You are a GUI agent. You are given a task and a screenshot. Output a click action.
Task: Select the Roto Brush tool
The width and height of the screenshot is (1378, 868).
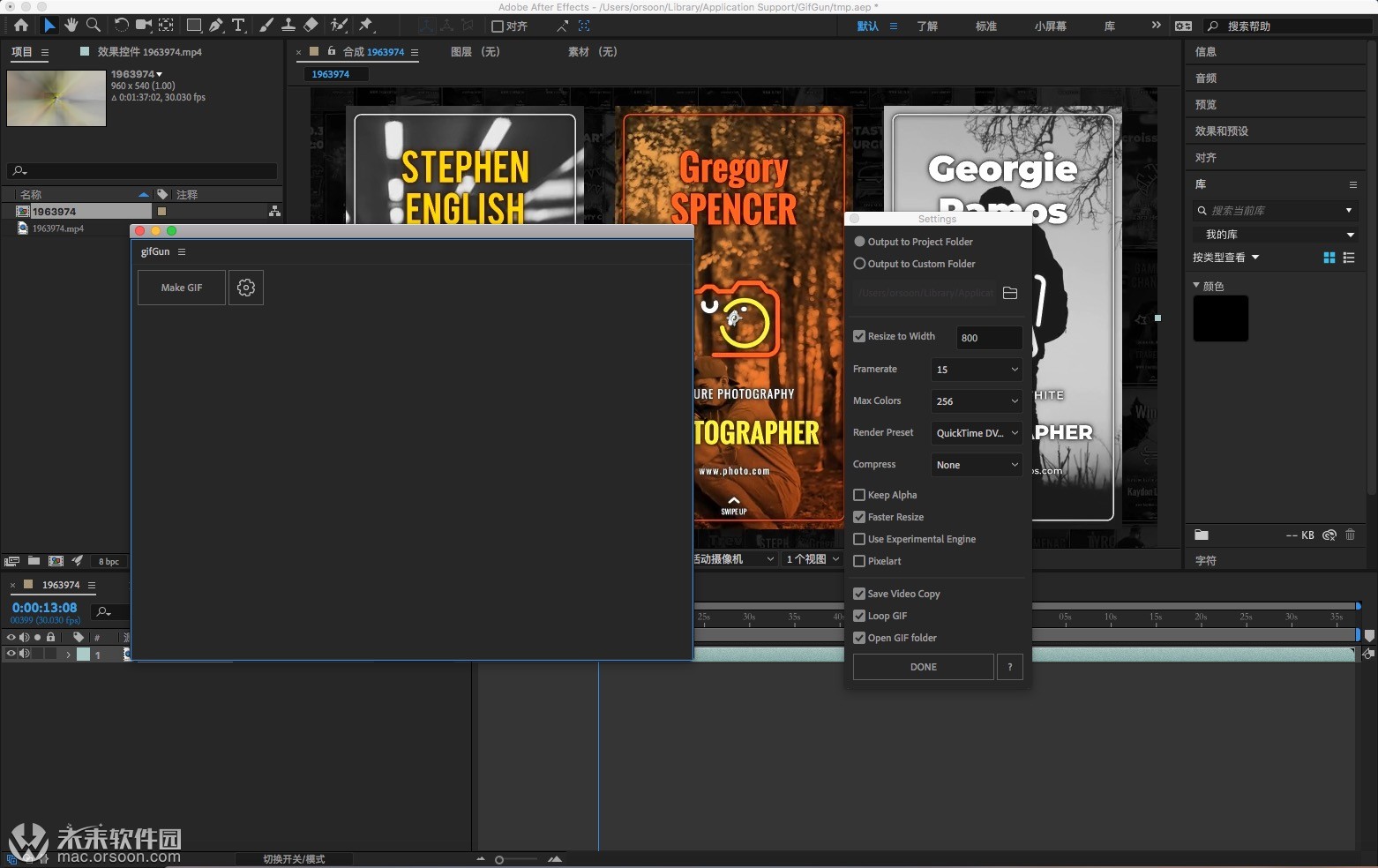tap(339, 26)
